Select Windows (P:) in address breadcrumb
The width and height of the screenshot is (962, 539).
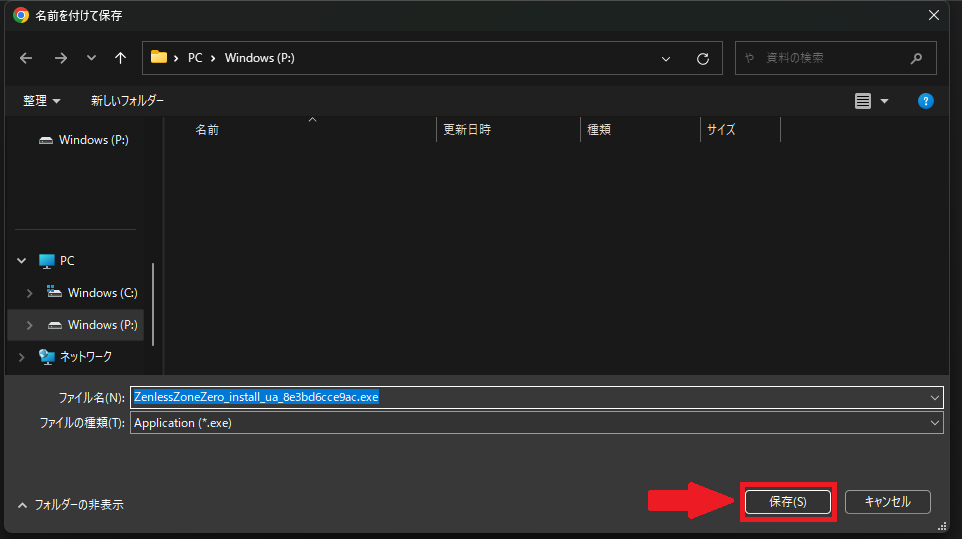pyautogui.click(x=260, y=58)
